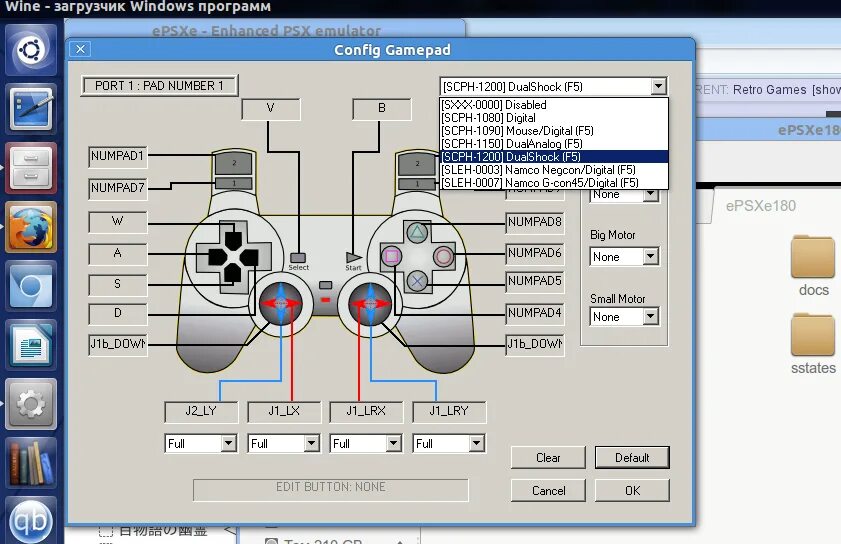The image size is (841, 544).
Task: Select [SCPH-1090] Mouse/Digital option
Action: pyautogui.click(x=554, y=130)
